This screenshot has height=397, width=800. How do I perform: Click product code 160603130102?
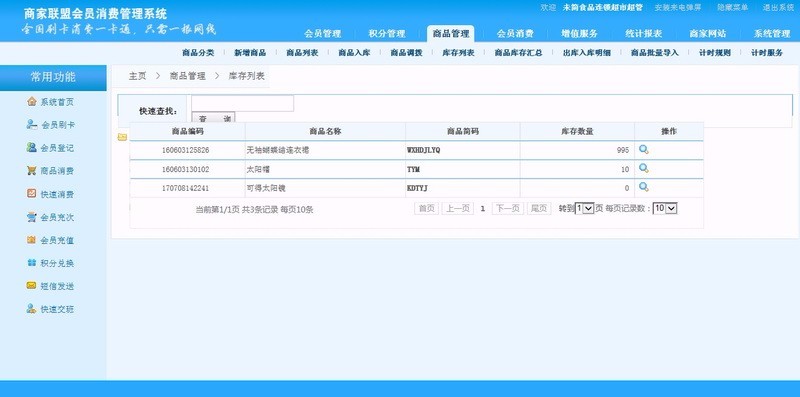coord(185,169)
